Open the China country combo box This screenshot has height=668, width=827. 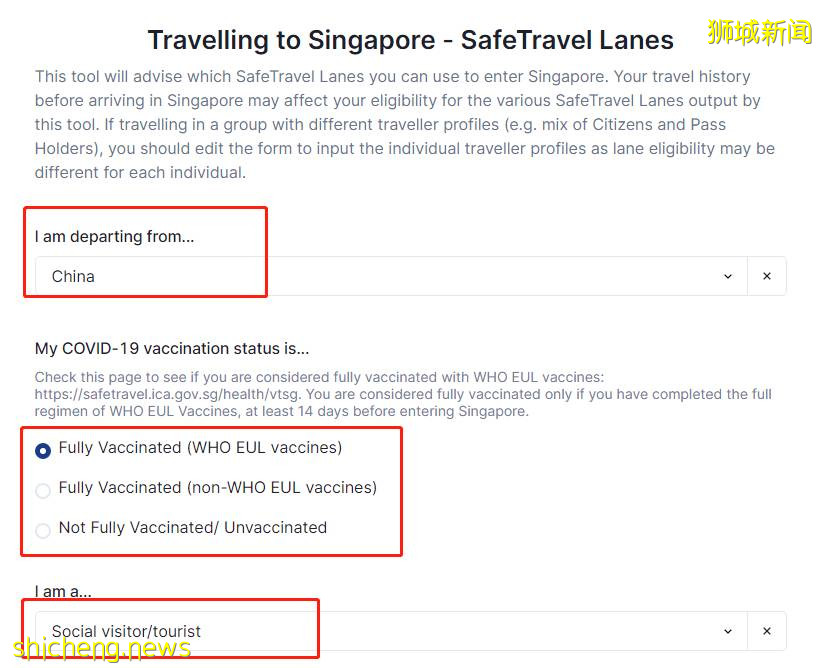click(x=380, y=276)
